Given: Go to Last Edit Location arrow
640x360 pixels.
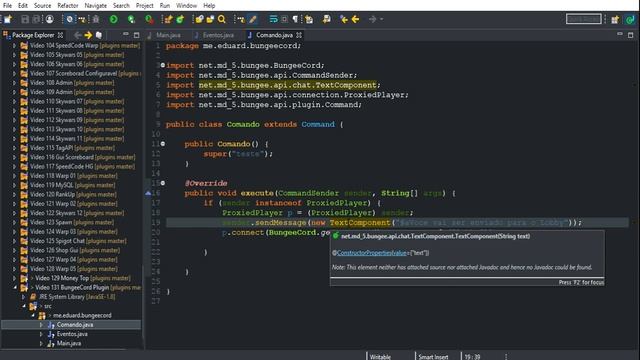Looking at the screenshot, I should pyautogui.click(x=344, y=19).
